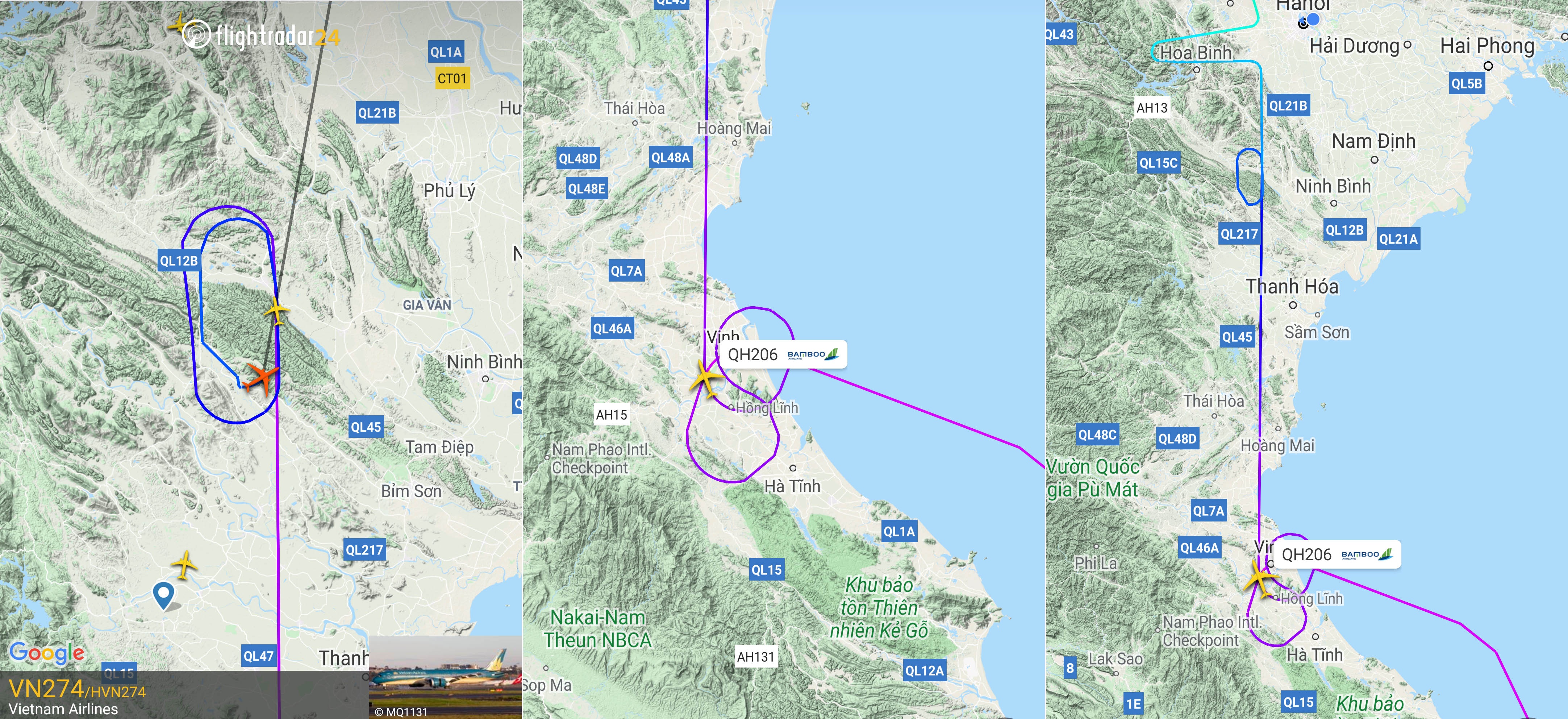The image size is (1568, 719).
Task: Click the yellow CT01 highway badge
Action: 452,79
